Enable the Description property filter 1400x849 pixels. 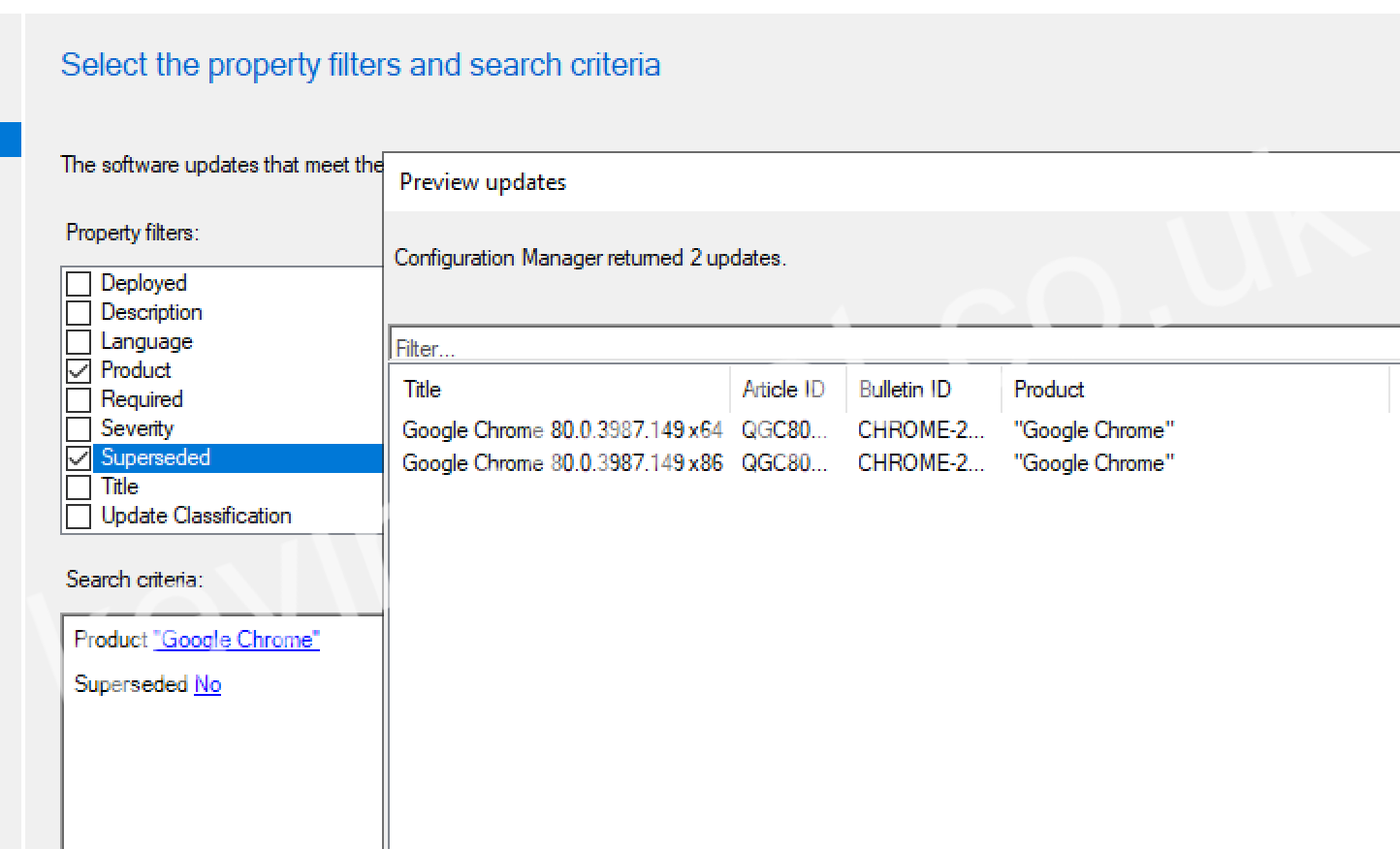[79, 312]
